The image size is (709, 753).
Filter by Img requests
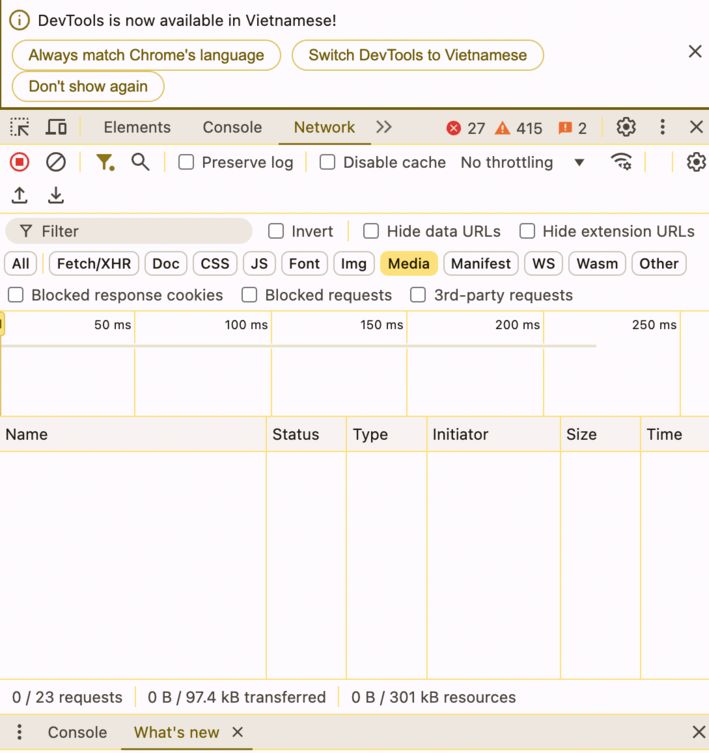[x=354, y=264]
